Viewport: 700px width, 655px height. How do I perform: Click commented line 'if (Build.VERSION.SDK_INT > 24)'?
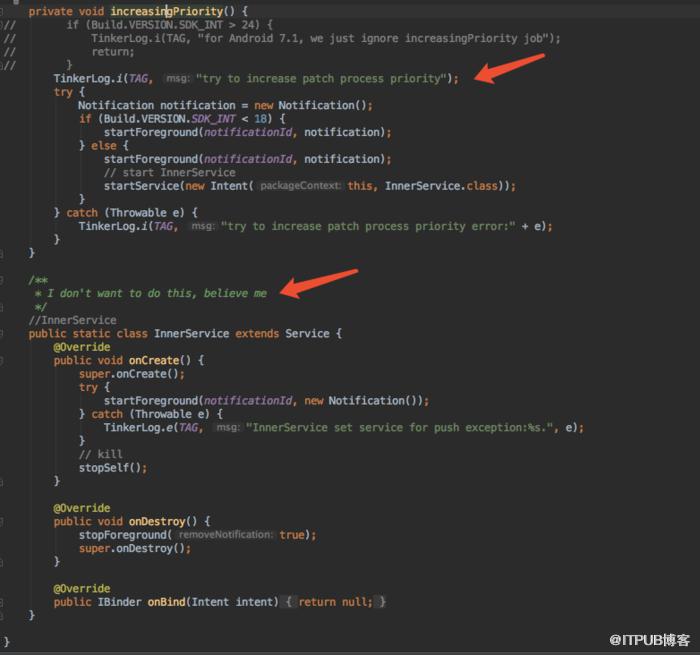click(170, 25)
